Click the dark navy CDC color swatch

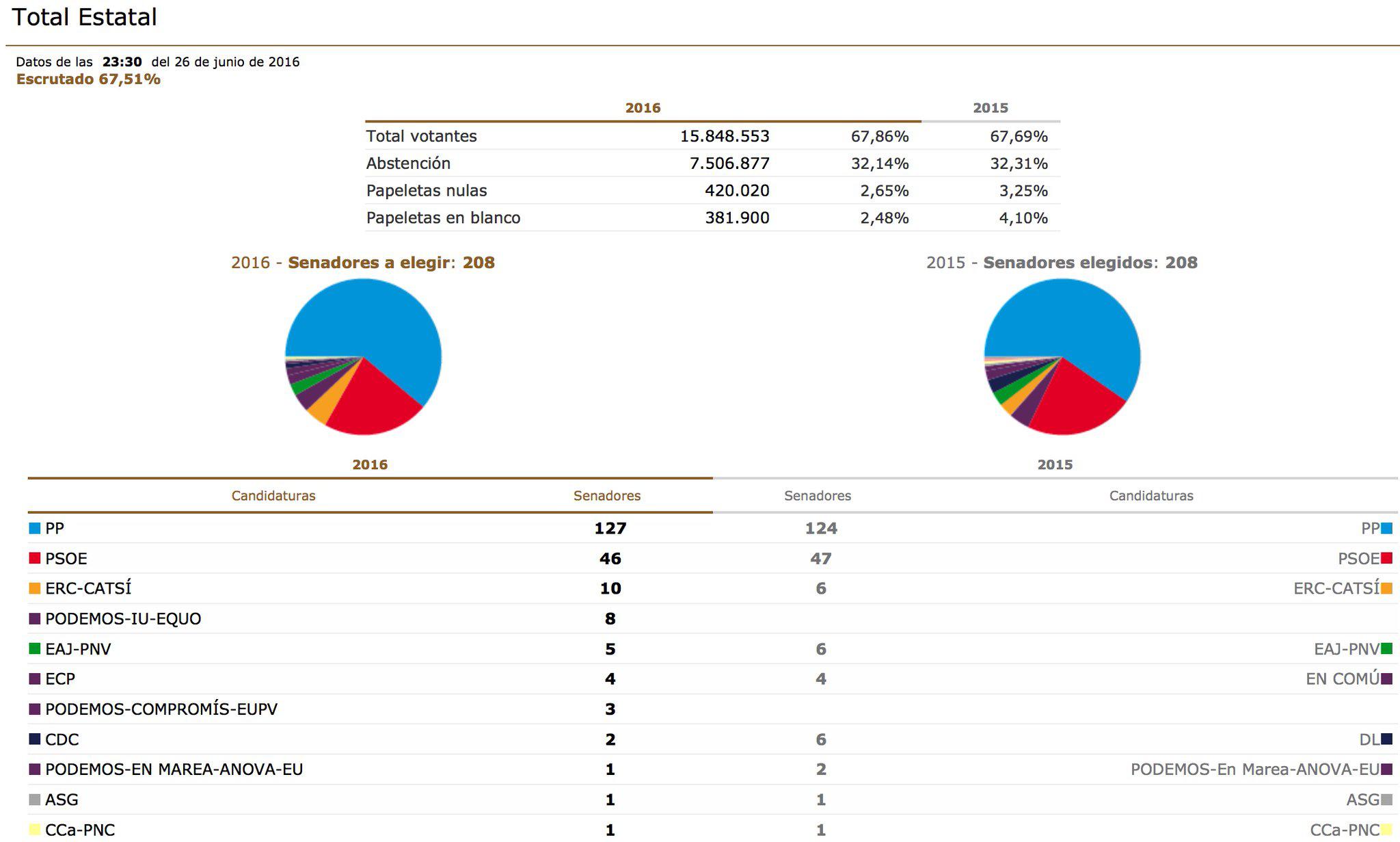click(x=35, y=739)
